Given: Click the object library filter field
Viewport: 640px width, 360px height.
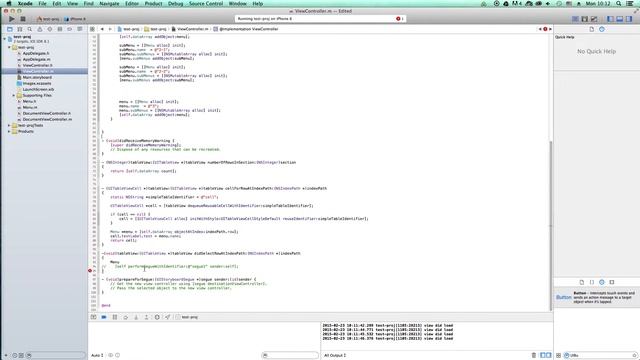Looking at the screenshot, I should tap(601, 356).
